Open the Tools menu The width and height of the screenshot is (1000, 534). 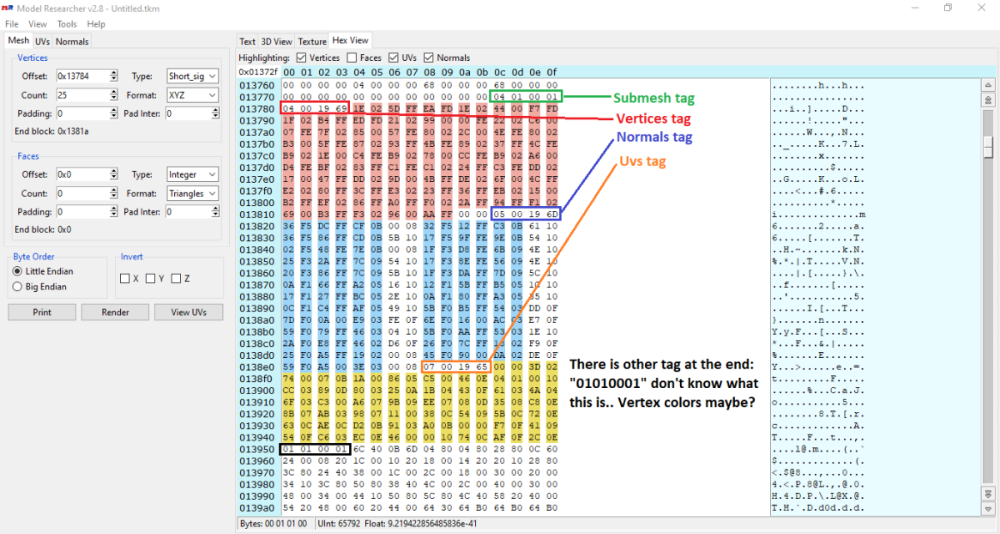[67, 23]
